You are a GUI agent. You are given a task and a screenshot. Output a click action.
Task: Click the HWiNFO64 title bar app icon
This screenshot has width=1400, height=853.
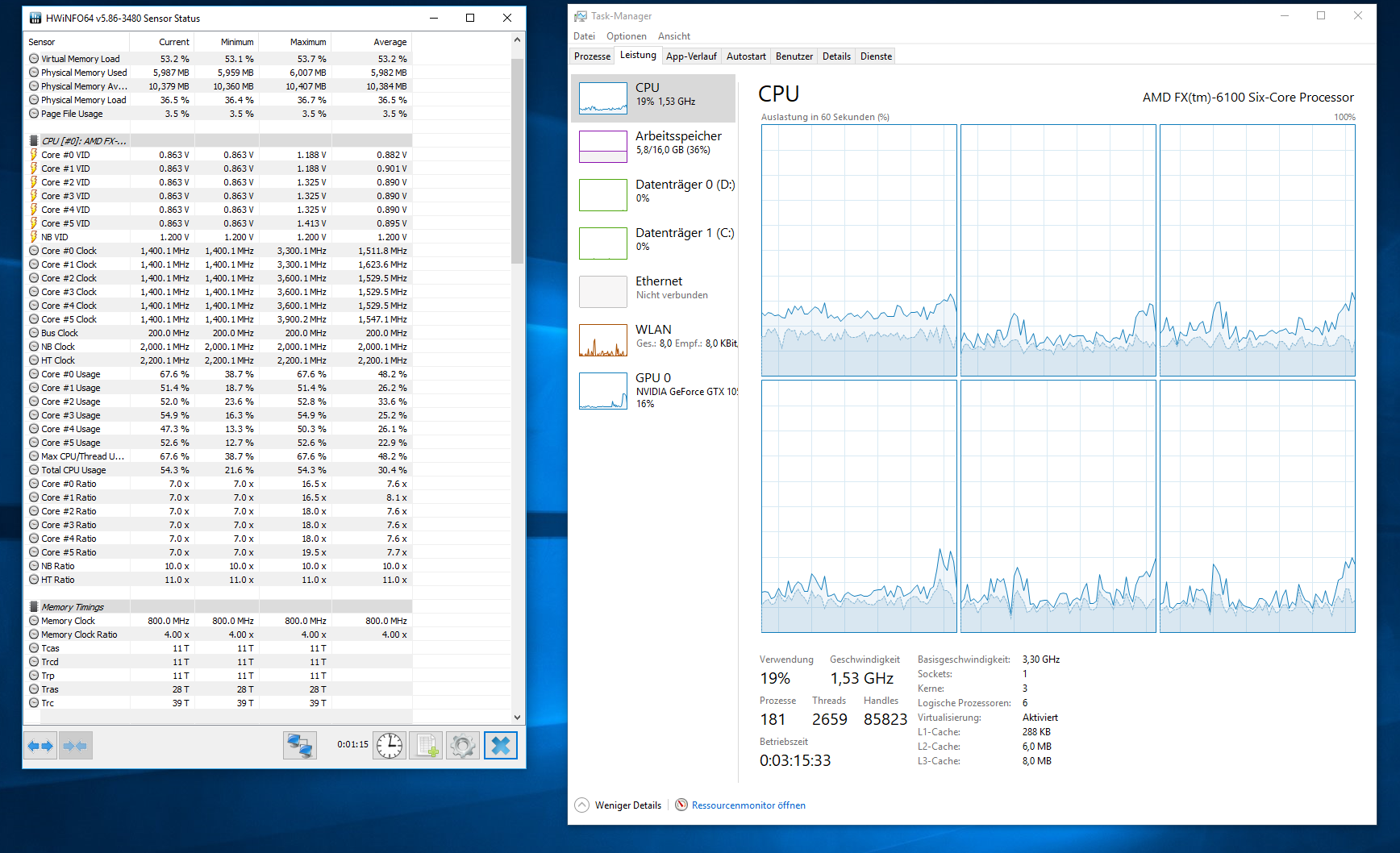point(35,18)
